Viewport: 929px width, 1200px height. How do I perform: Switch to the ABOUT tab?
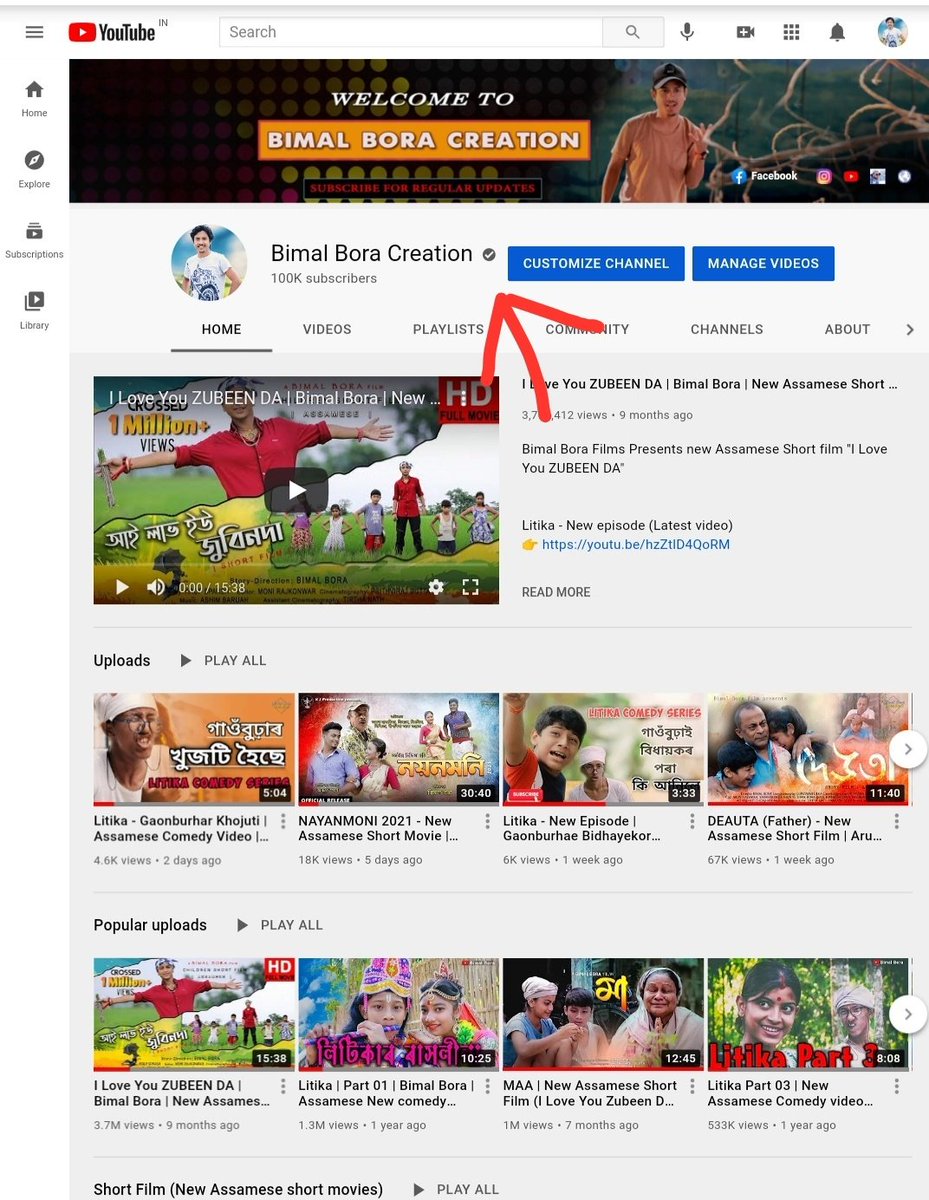(x=847, y=329)
